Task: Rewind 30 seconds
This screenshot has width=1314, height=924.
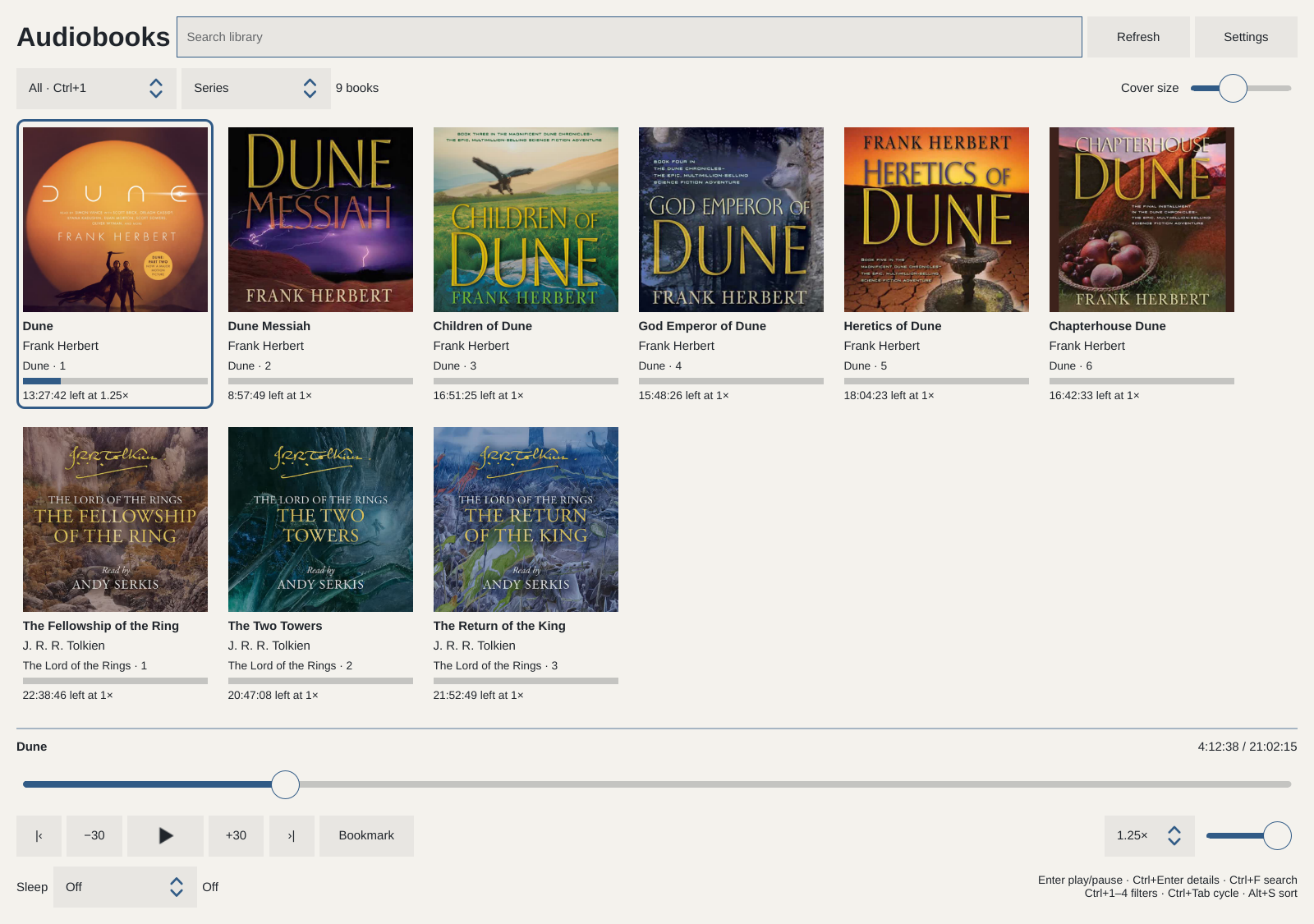Action: (x=94, y=835)
